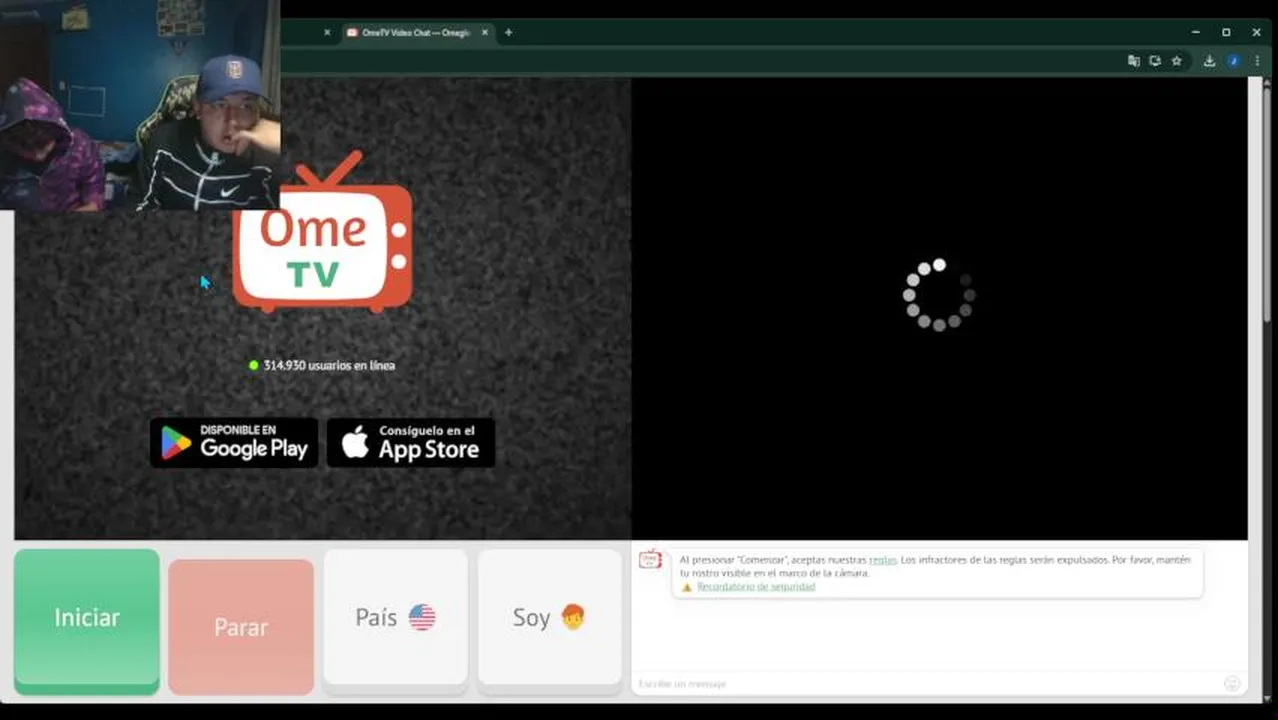Click the webcam overlay thumbnail
This screenshot has height=720, width=1278.
pyautogui.click(x=140, y=105)
